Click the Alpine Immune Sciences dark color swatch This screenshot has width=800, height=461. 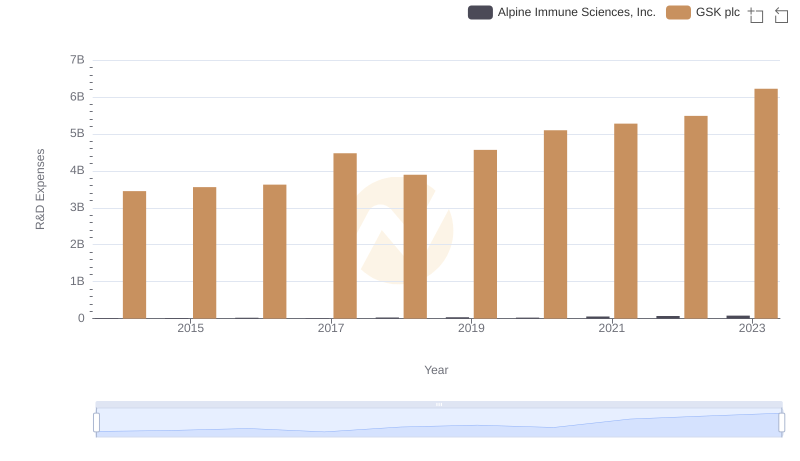480,12
